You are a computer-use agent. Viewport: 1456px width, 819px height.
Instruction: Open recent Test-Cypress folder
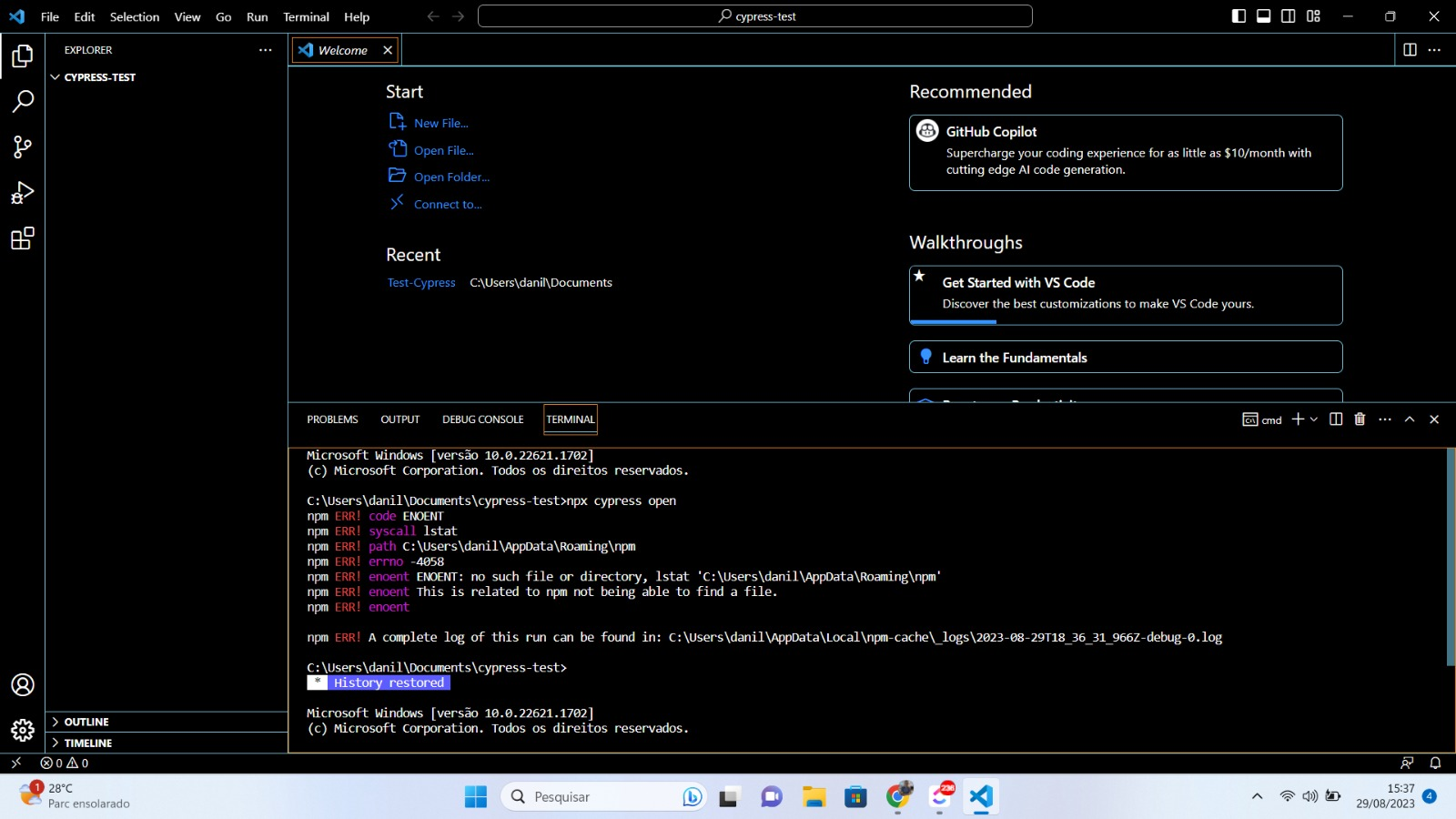pos(421,282)
